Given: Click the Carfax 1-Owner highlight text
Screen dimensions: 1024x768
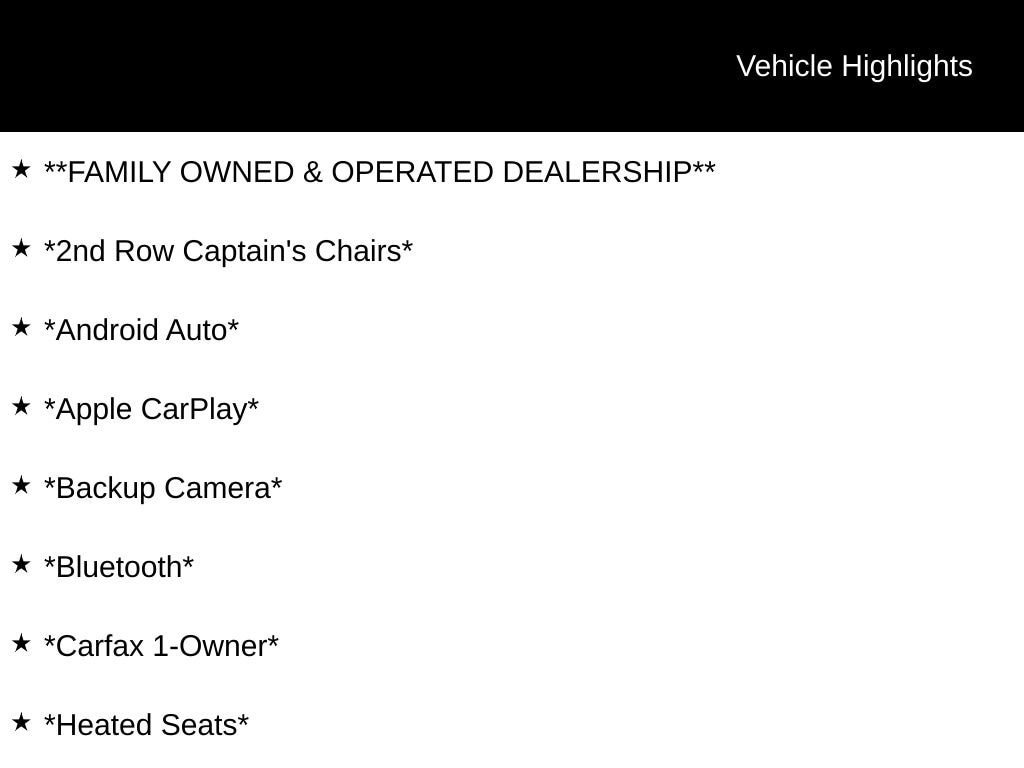Looking at the screenshot, I should 161,647.
